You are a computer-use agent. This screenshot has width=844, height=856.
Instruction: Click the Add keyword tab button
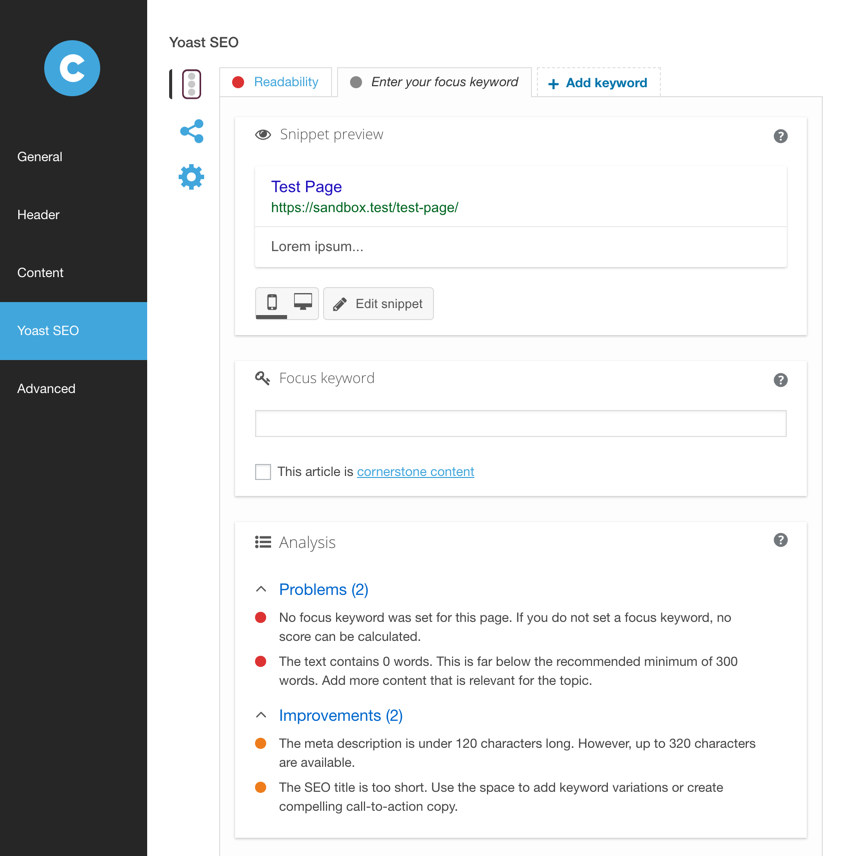point(599,82)
